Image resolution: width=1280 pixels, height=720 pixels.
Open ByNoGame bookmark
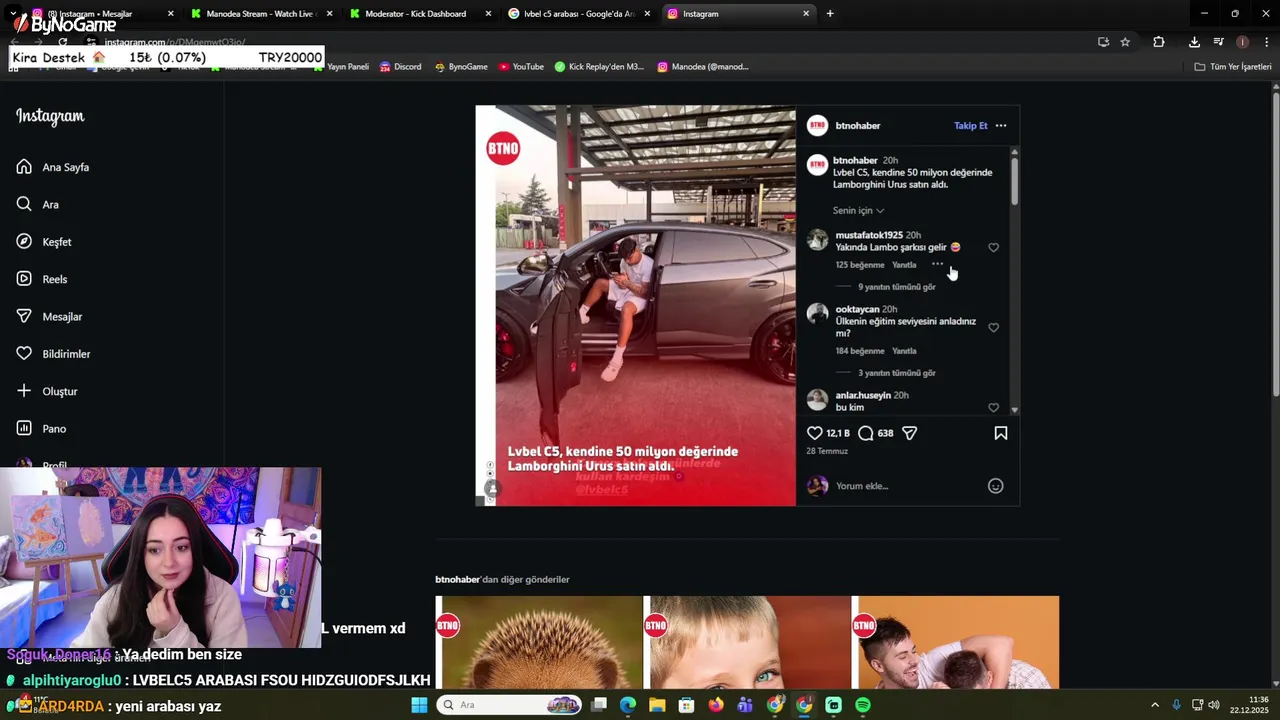461,67
